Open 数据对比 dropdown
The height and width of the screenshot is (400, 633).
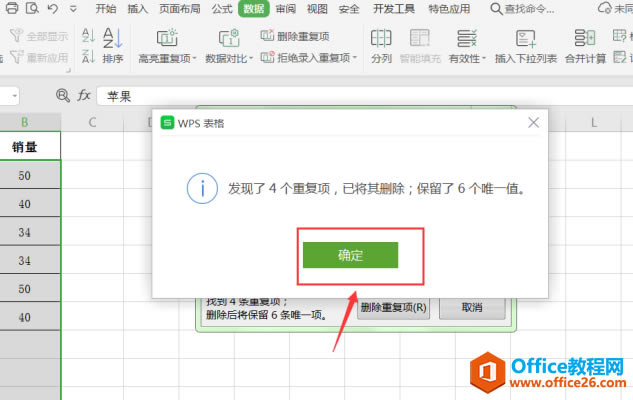pyautogui.click(x=229, y=46)
